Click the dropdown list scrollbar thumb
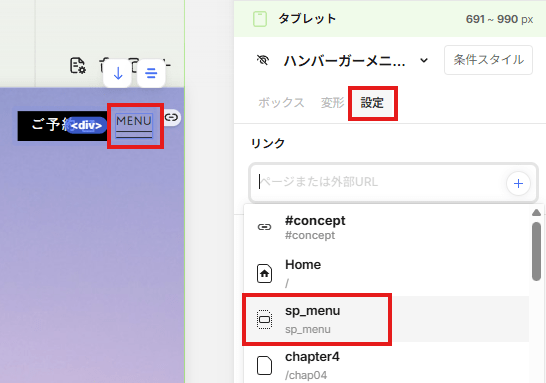 (x=536, y=251)
